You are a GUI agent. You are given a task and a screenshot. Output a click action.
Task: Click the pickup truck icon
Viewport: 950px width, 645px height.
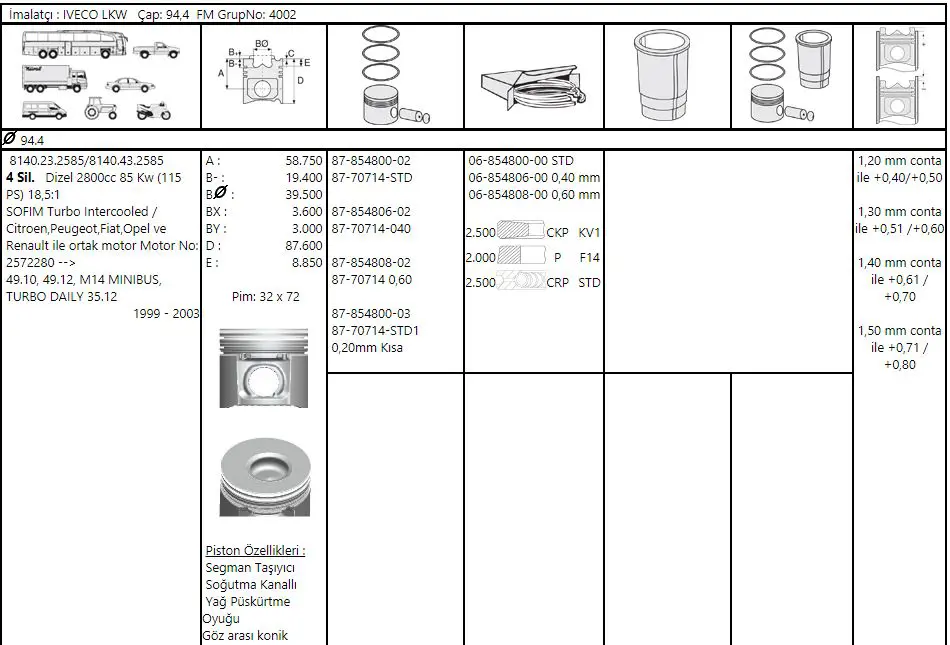click(156, 50)
